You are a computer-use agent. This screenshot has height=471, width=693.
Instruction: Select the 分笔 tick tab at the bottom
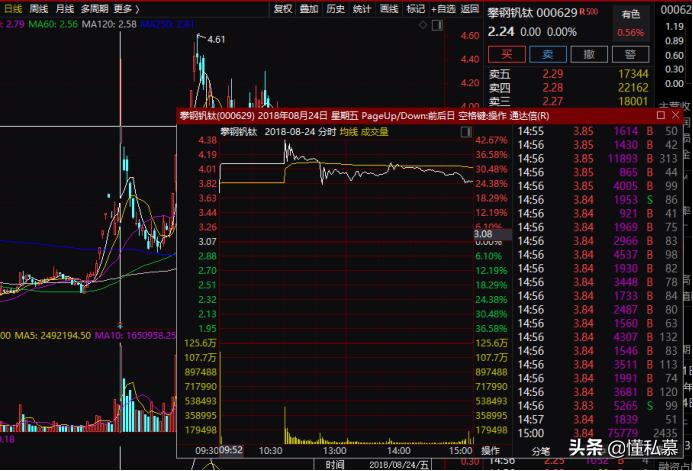point(541,451)
